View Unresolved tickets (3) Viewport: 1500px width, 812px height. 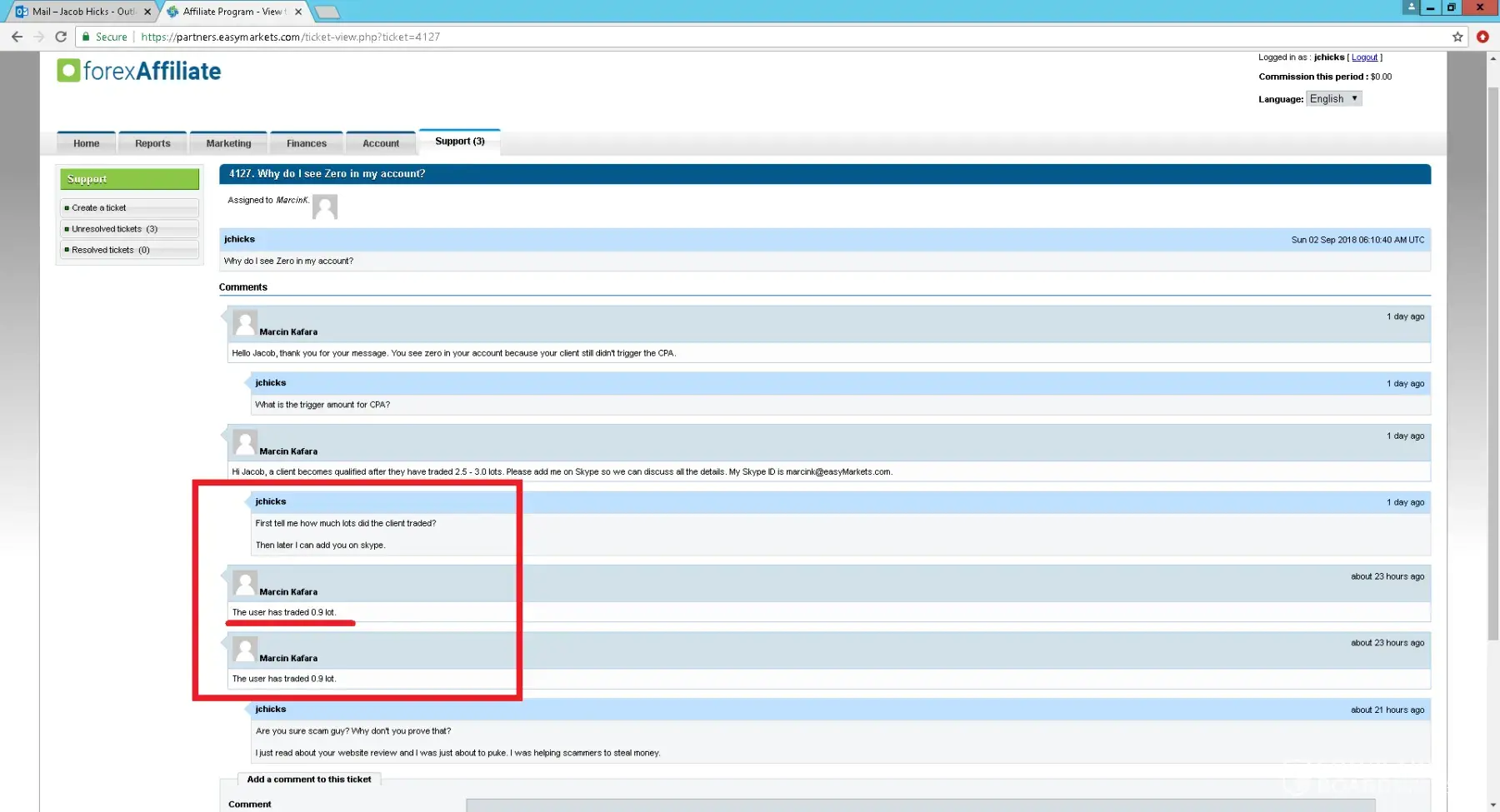[x=114, y=229]
